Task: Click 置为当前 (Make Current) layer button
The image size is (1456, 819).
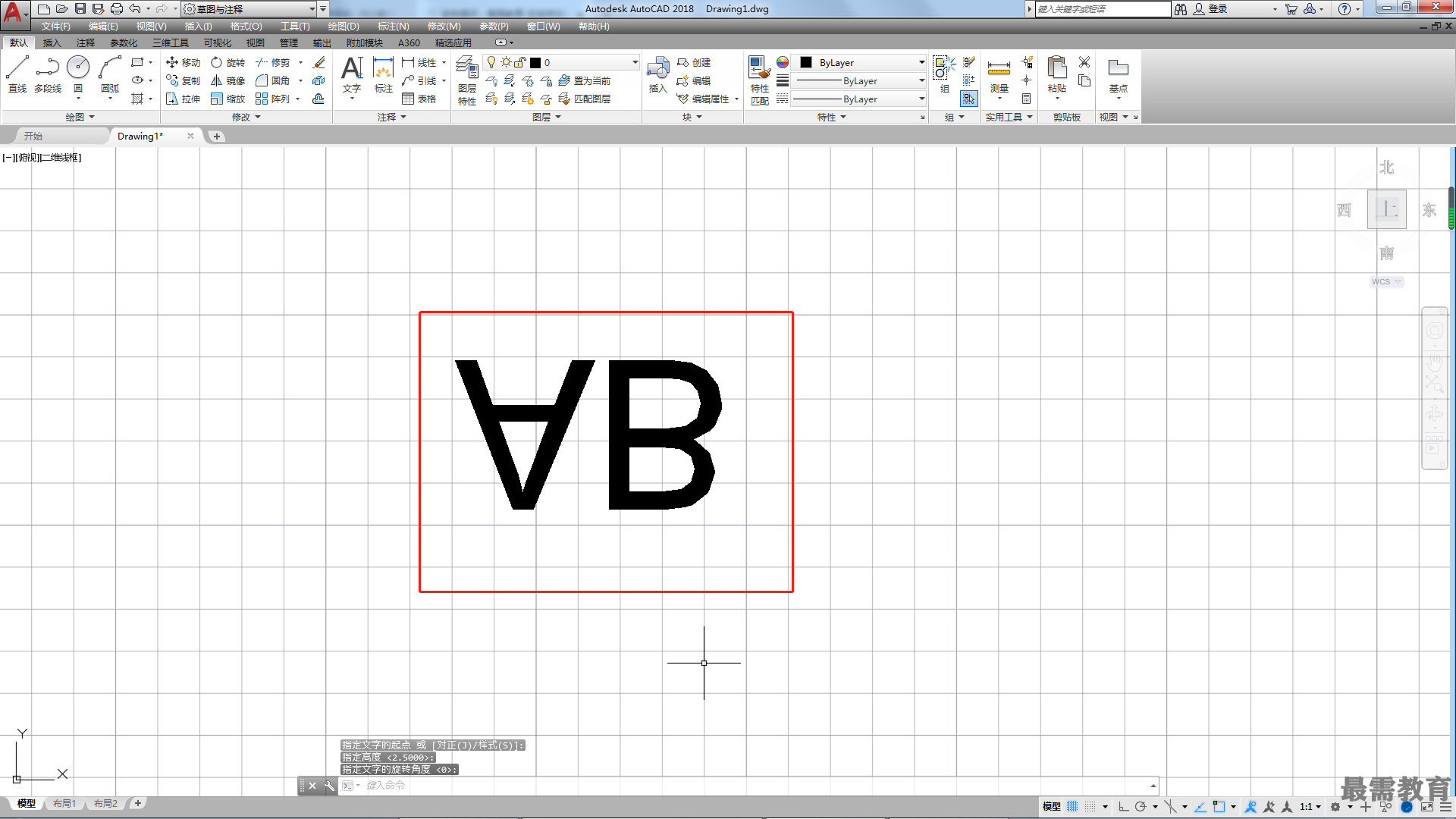Action: 585,80
